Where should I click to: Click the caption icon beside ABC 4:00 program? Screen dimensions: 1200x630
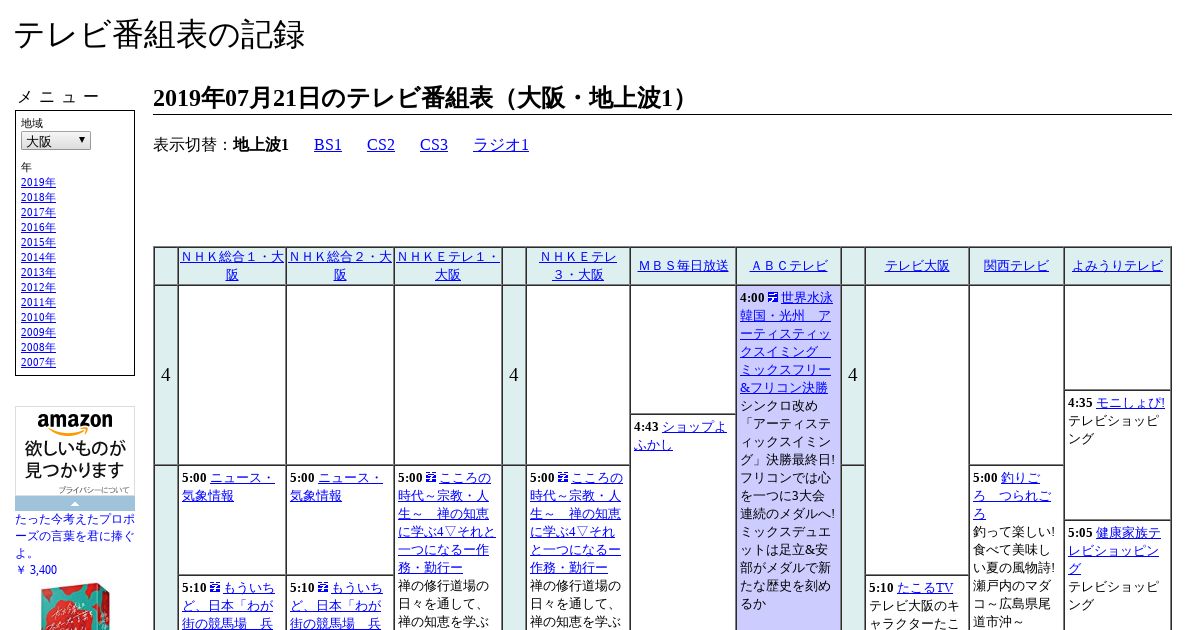pos(773,297)
